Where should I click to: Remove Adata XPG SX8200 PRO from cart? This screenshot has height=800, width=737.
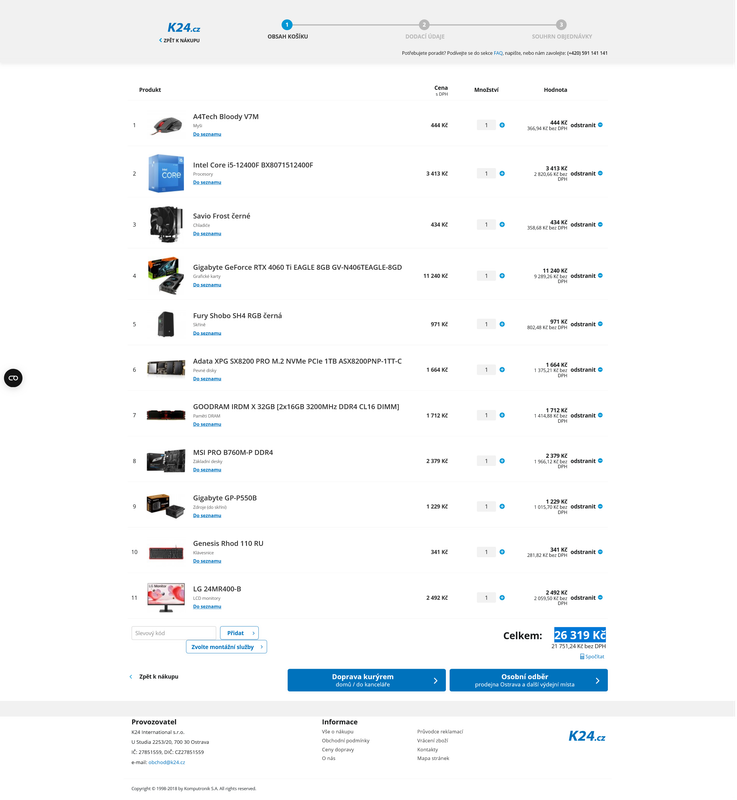coord(588,370)
